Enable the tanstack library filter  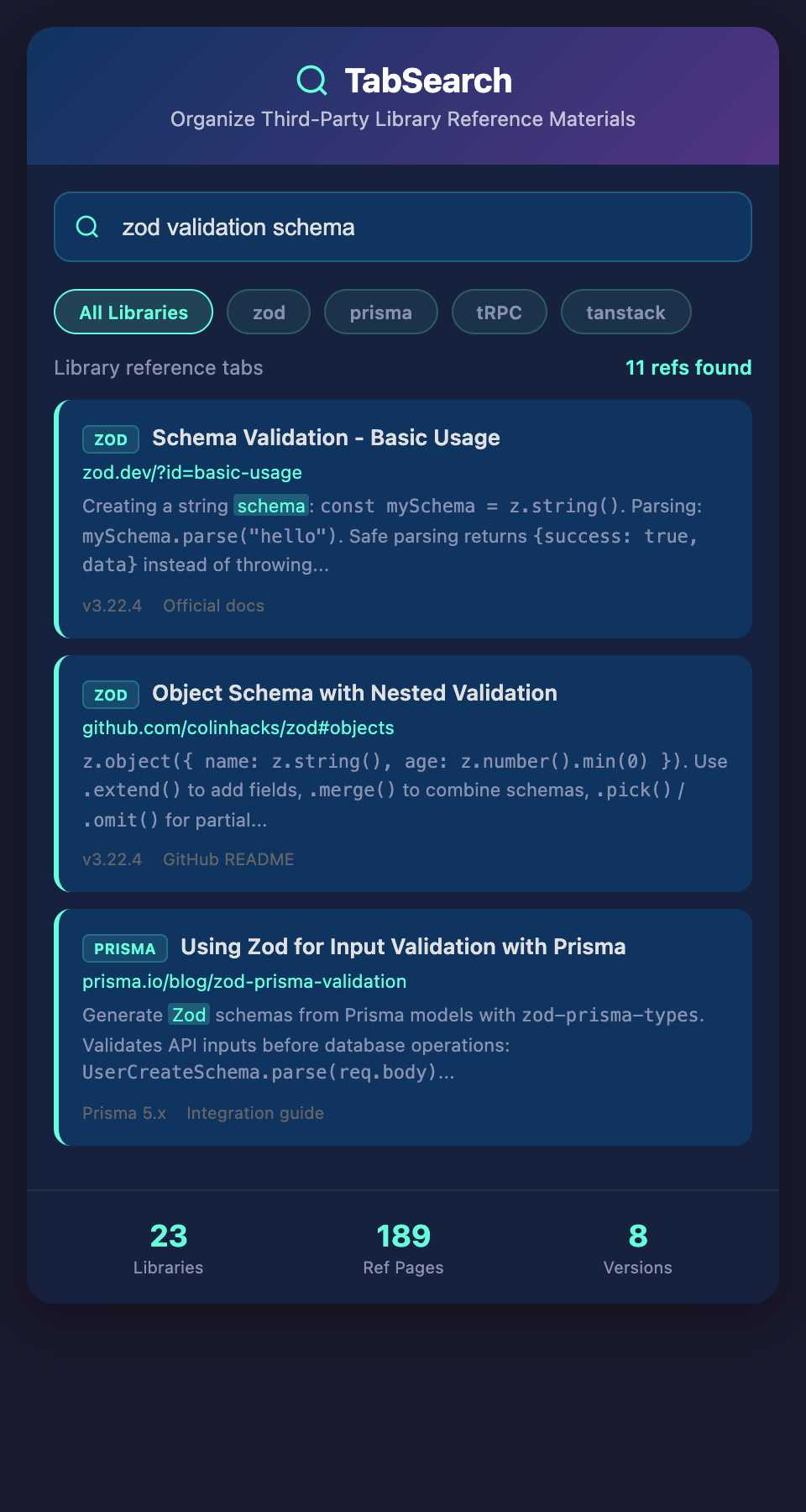tap(625, 312)
